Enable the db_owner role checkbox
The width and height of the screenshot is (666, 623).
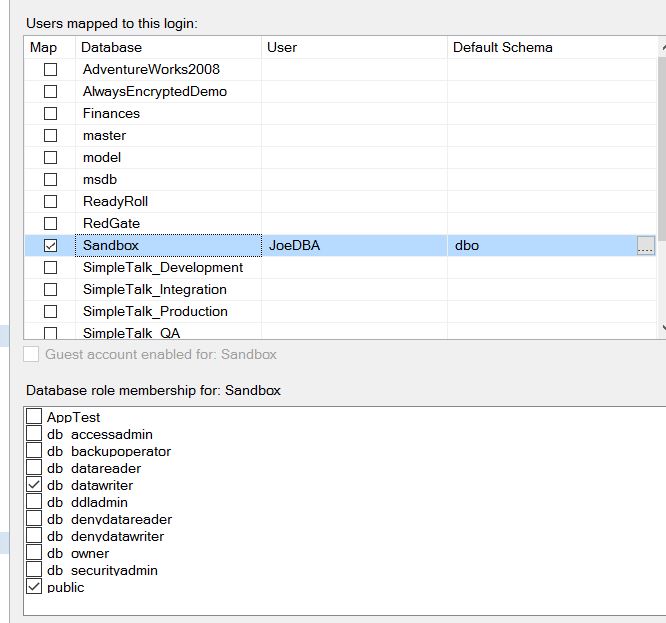(35, 553)
